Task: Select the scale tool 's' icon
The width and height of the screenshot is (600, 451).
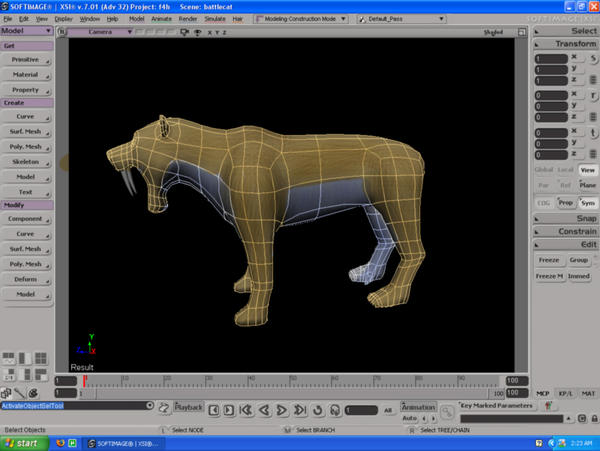Action: 592,59
